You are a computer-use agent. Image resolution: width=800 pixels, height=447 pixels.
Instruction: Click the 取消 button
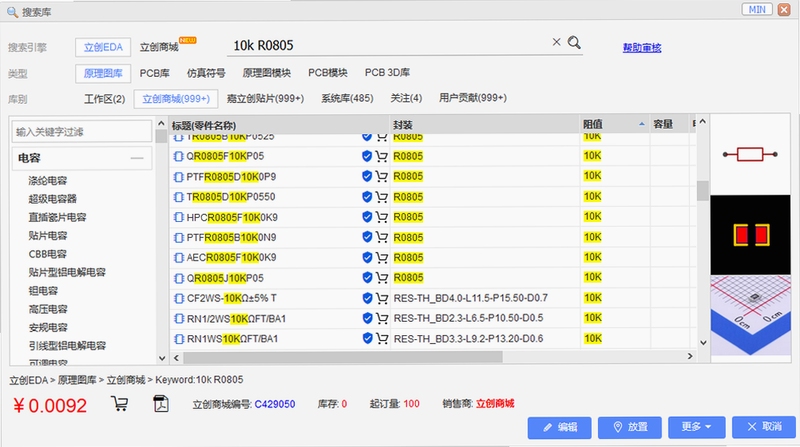click(764, 427)
